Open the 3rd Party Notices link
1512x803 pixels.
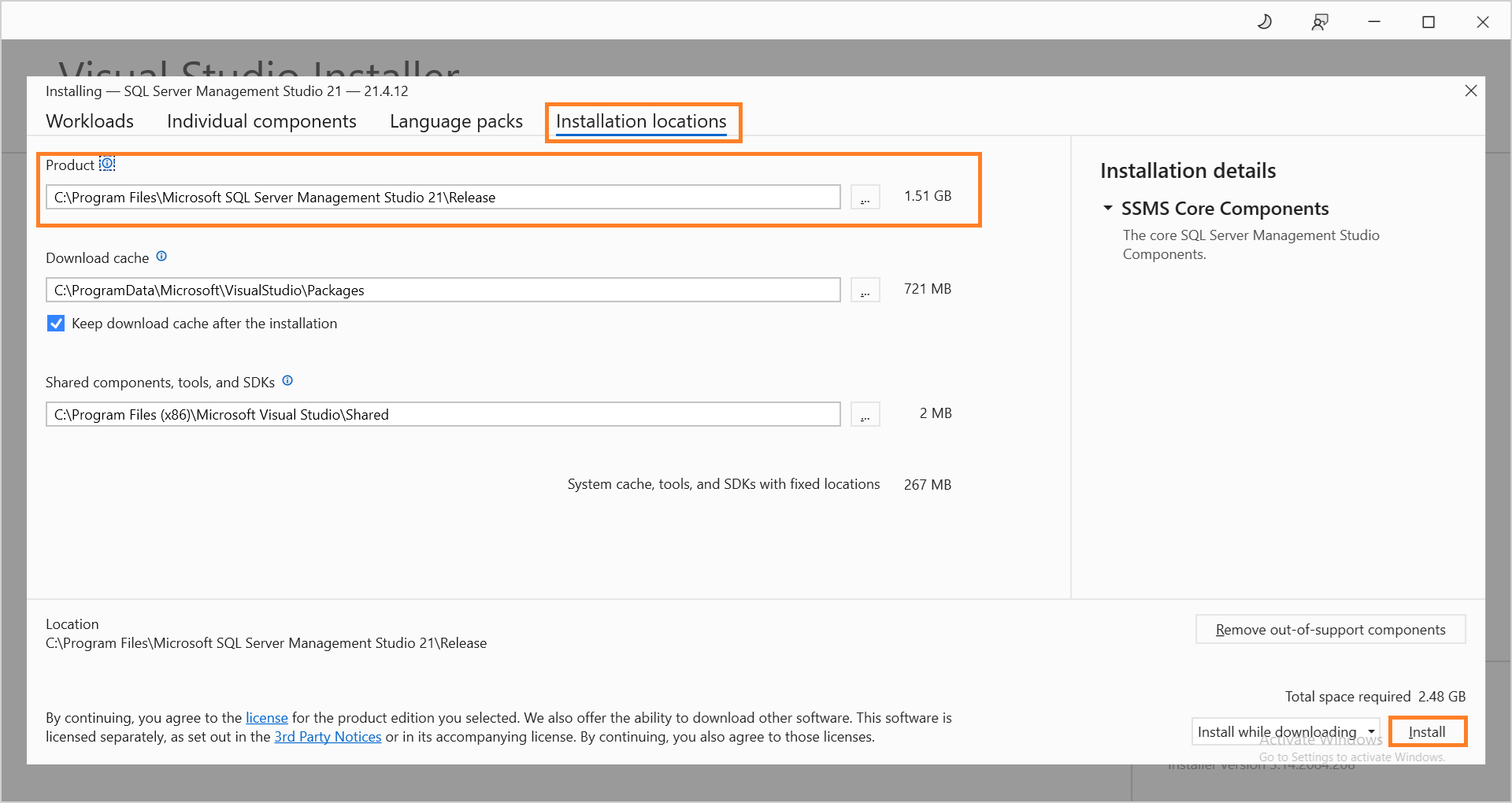tap(328, 736)
